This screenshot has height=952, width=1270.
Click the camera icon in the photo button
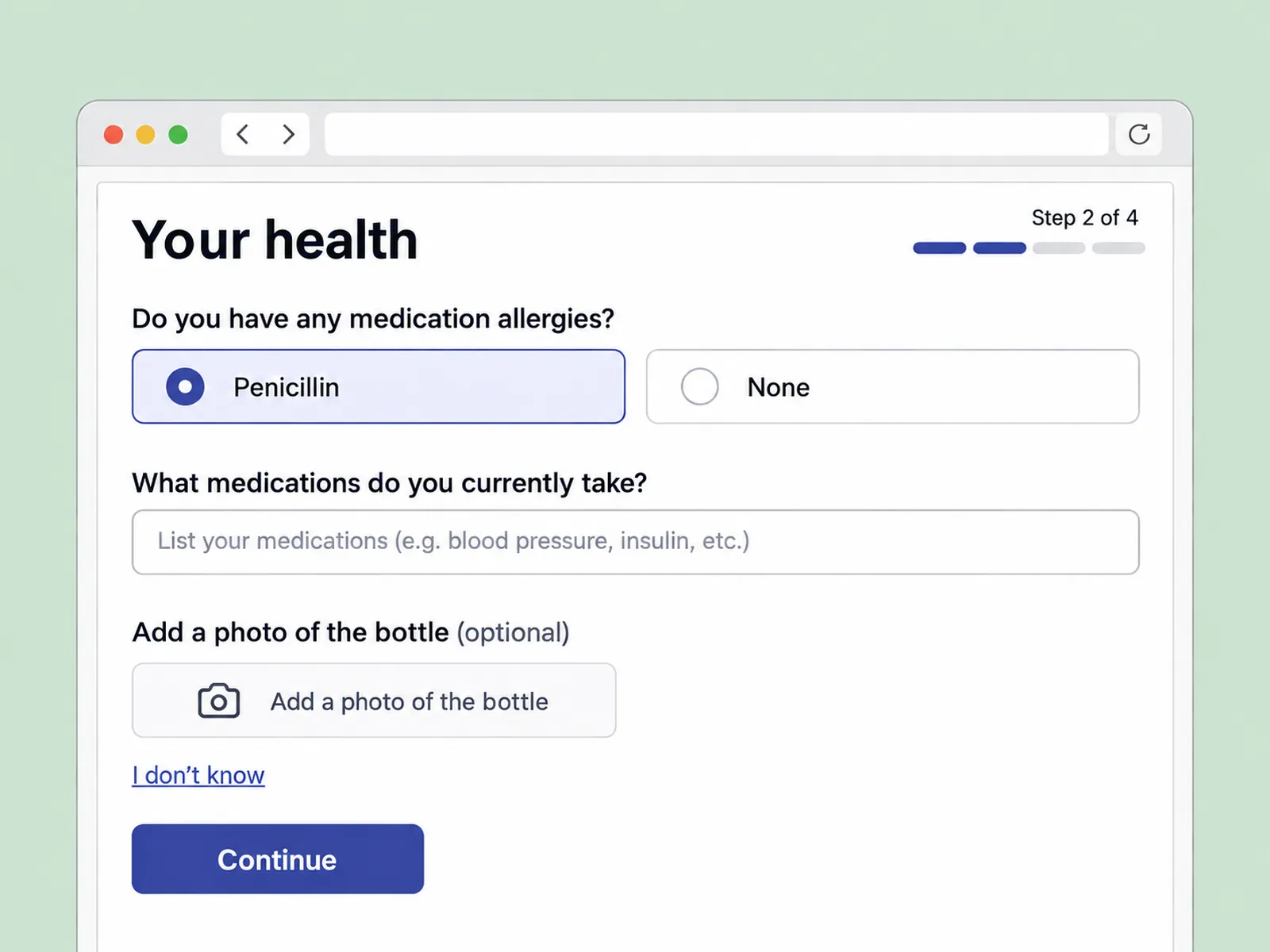(218, 701)
